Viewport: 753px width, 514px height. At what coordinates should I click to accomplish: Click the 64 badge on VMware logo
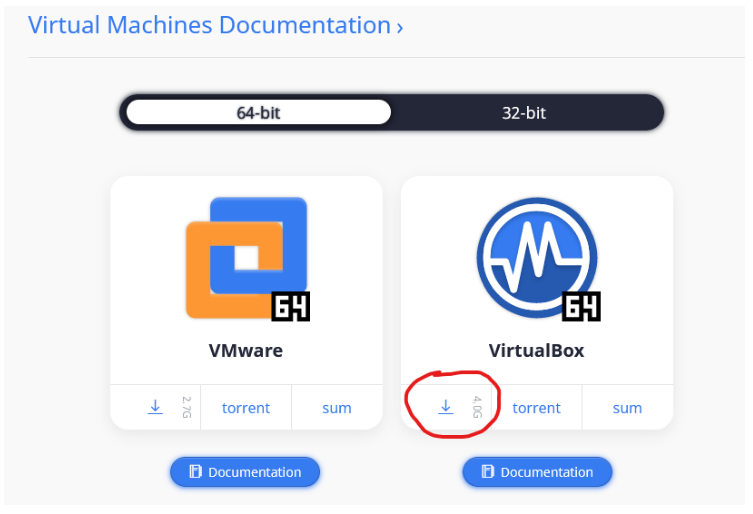point(291,306)
